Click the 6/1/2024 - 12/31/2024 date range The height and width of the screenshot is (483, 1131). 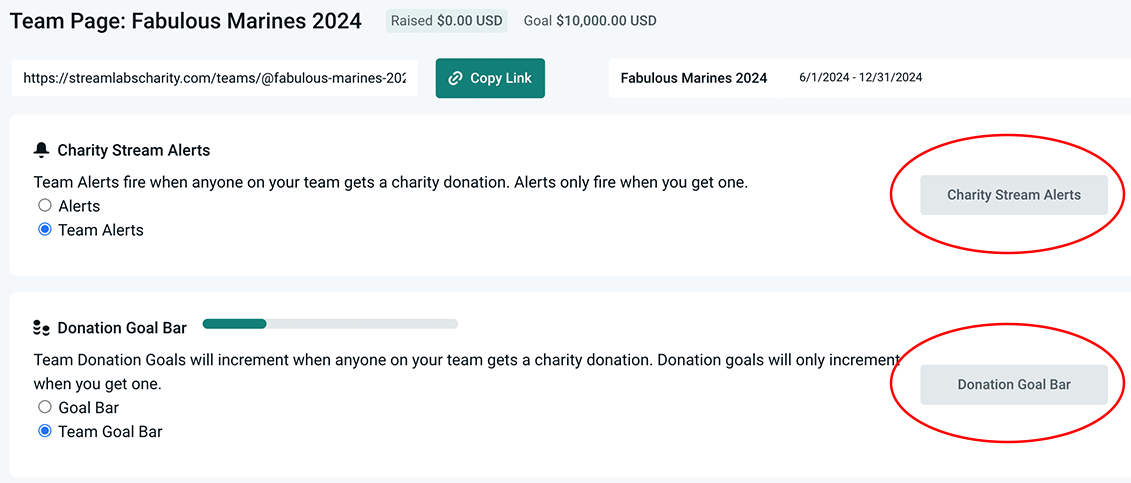[x=860, y=78]
